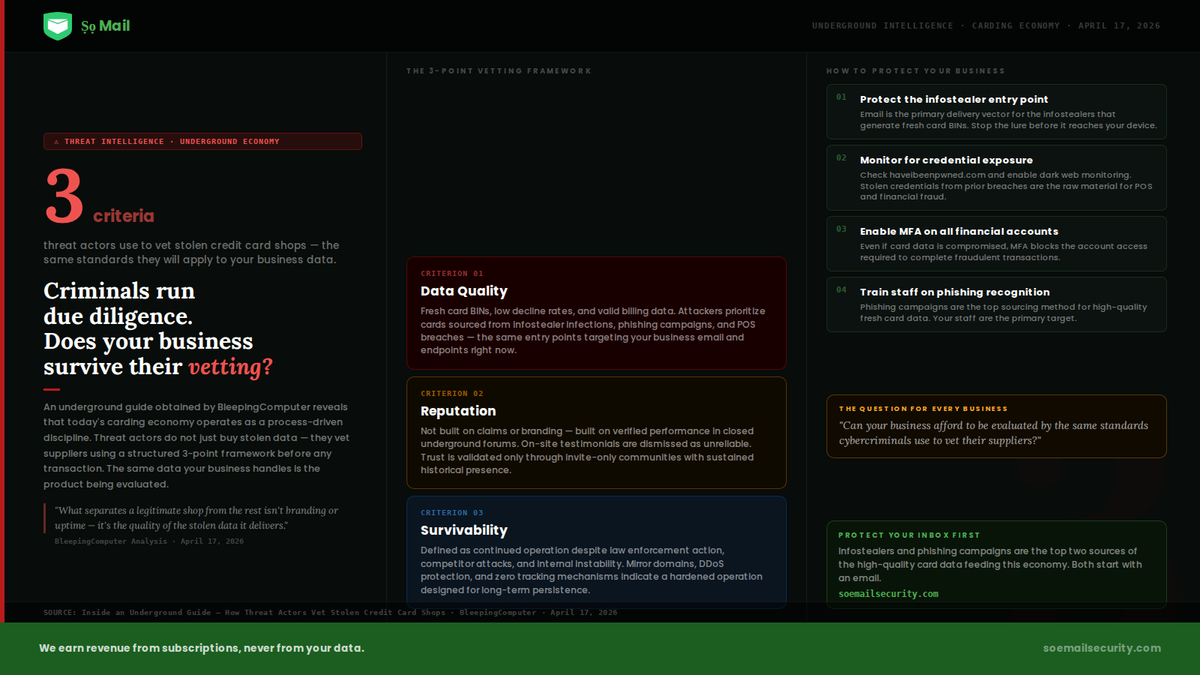1200x675 pixels.
Task: Click the 'CRITERION 01' label
Action: tap(452, 273)
